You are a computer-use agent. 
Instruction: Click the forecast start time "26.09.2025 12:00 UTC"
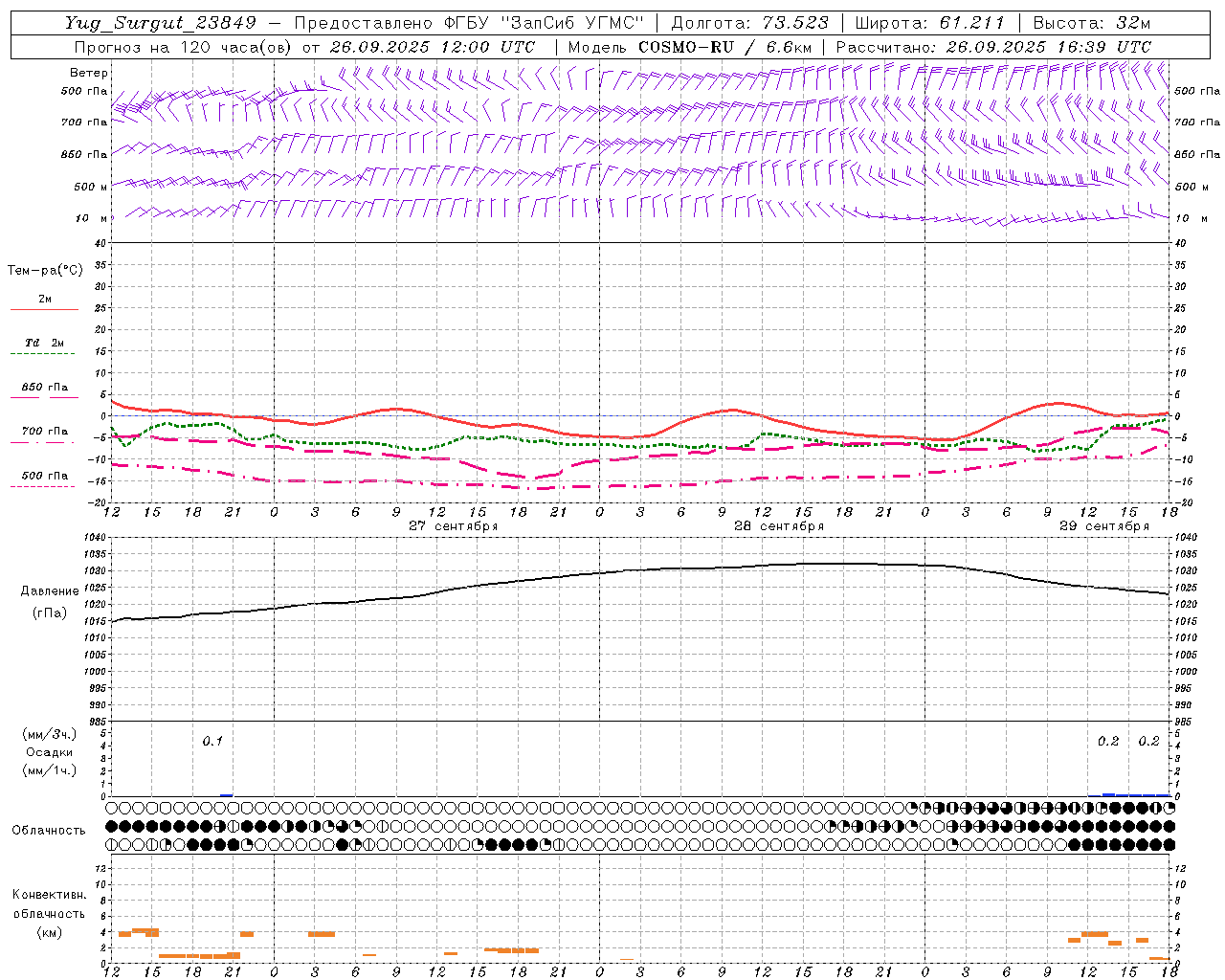point(432,47)
